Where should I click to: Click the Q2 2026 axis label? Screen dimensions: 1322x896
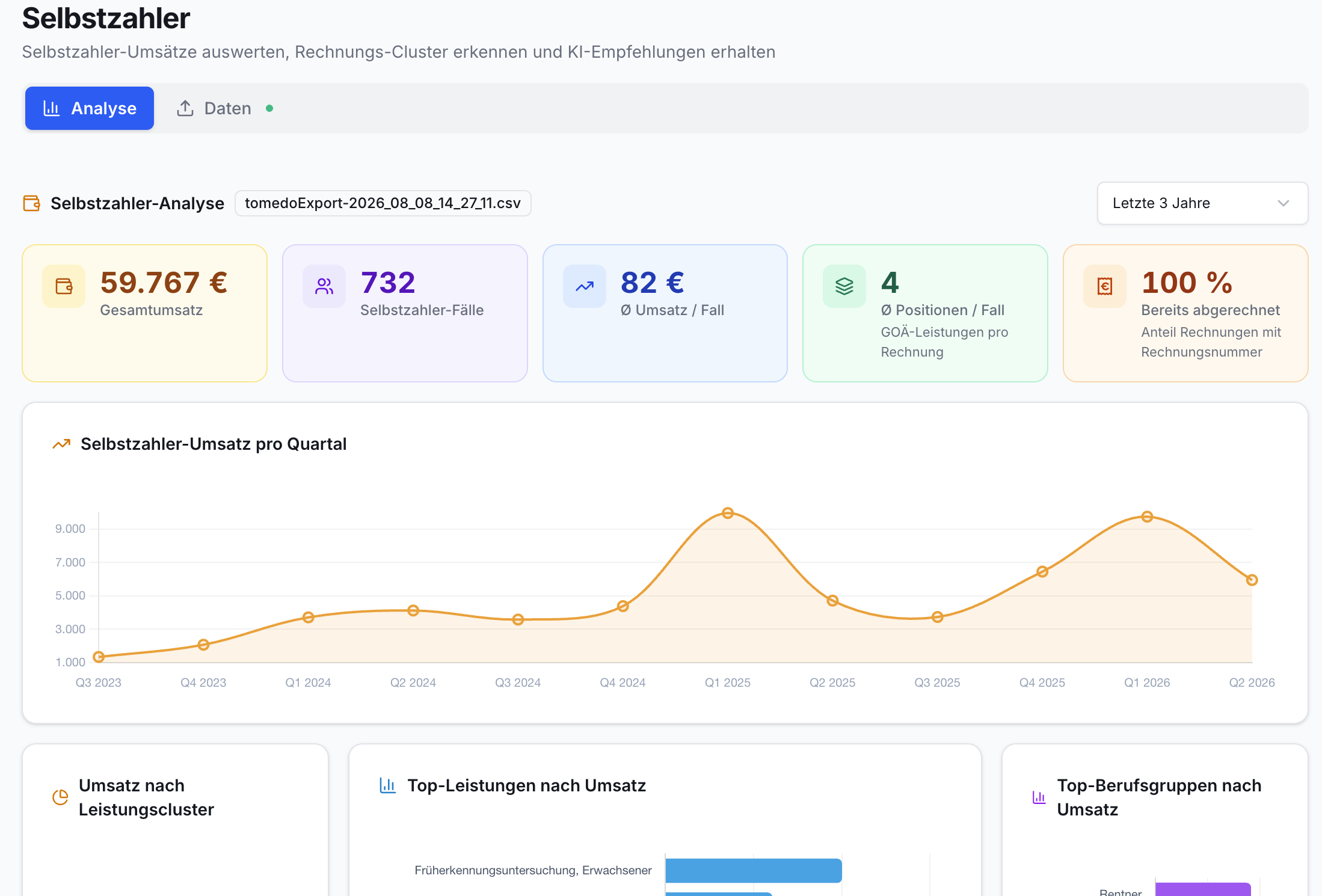pyautogui.click(x=1252, y=683)
